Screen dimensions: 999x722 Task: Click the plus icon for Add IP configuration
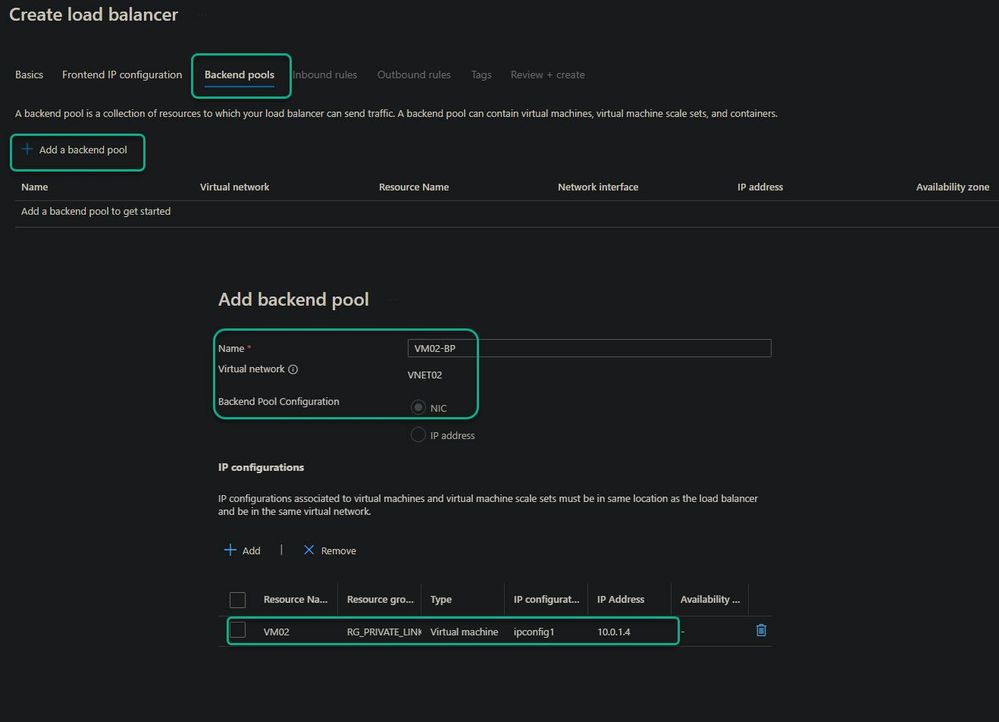(x=230, y=550)
